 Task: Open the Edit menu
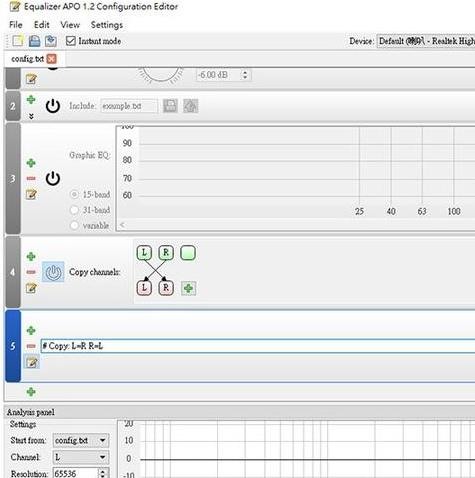point(41,25)
